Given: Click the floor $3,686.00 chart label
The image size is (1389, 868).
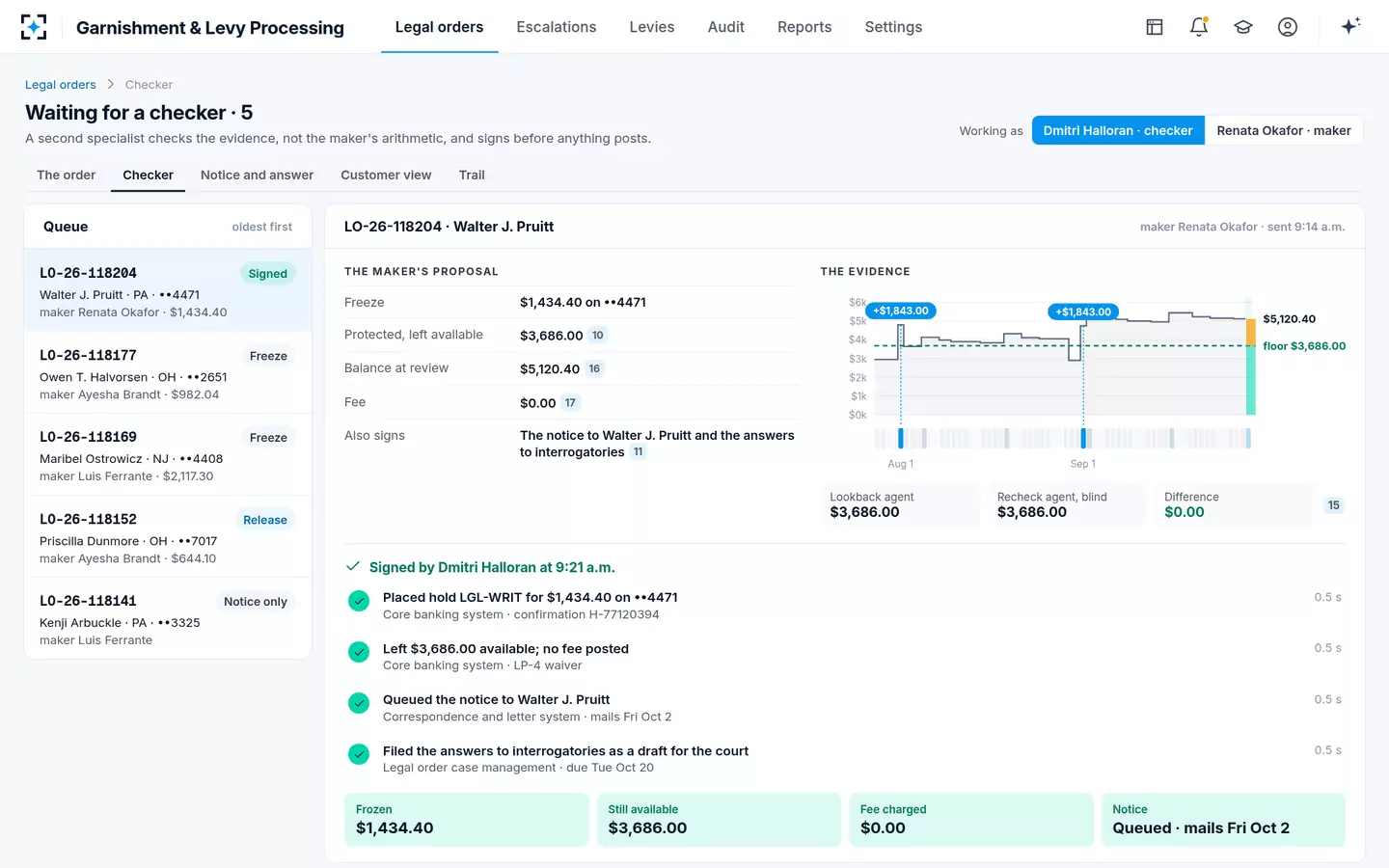Looking at the screenshot, I should pyautogui.click(x=1304, y=346).
